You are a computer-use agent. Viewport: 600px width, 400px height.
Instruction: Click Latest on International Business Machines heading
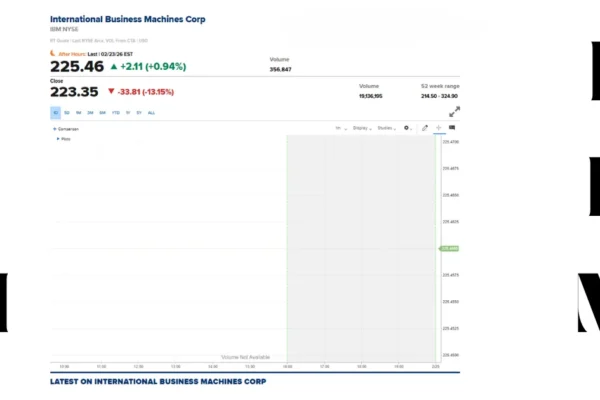158,382
